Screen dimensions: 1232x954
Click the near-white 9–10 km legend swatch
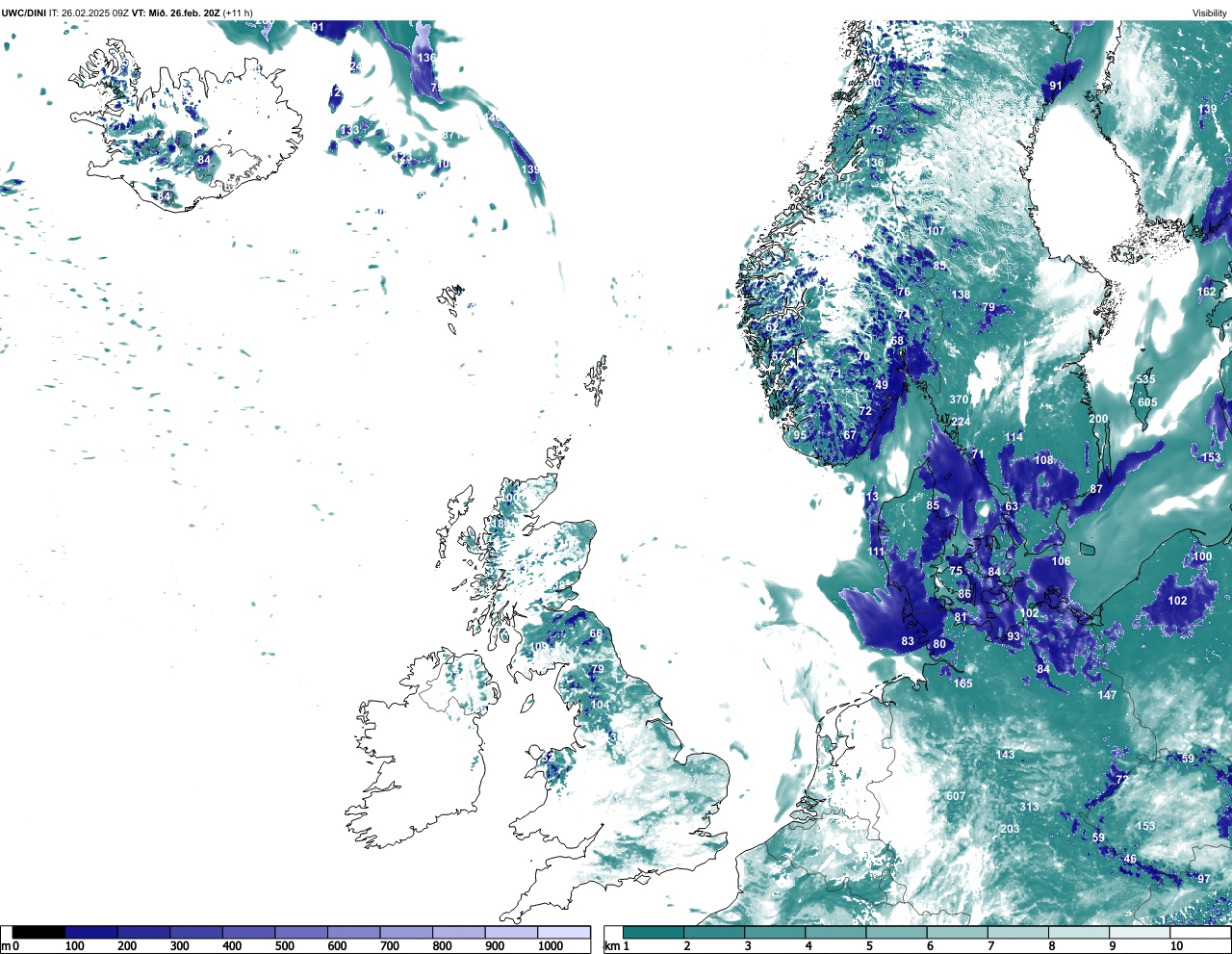coord(1141,933)
